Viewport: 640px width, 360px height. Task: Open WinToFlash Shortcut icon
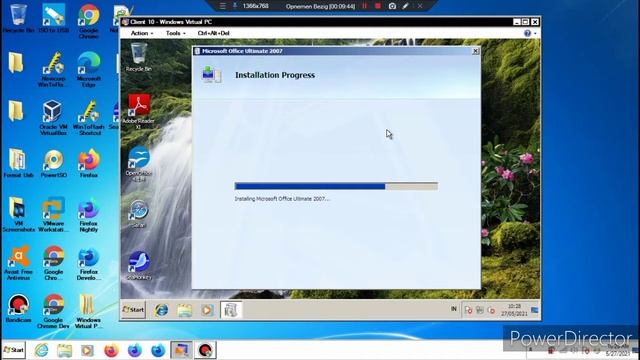[89, 118]
